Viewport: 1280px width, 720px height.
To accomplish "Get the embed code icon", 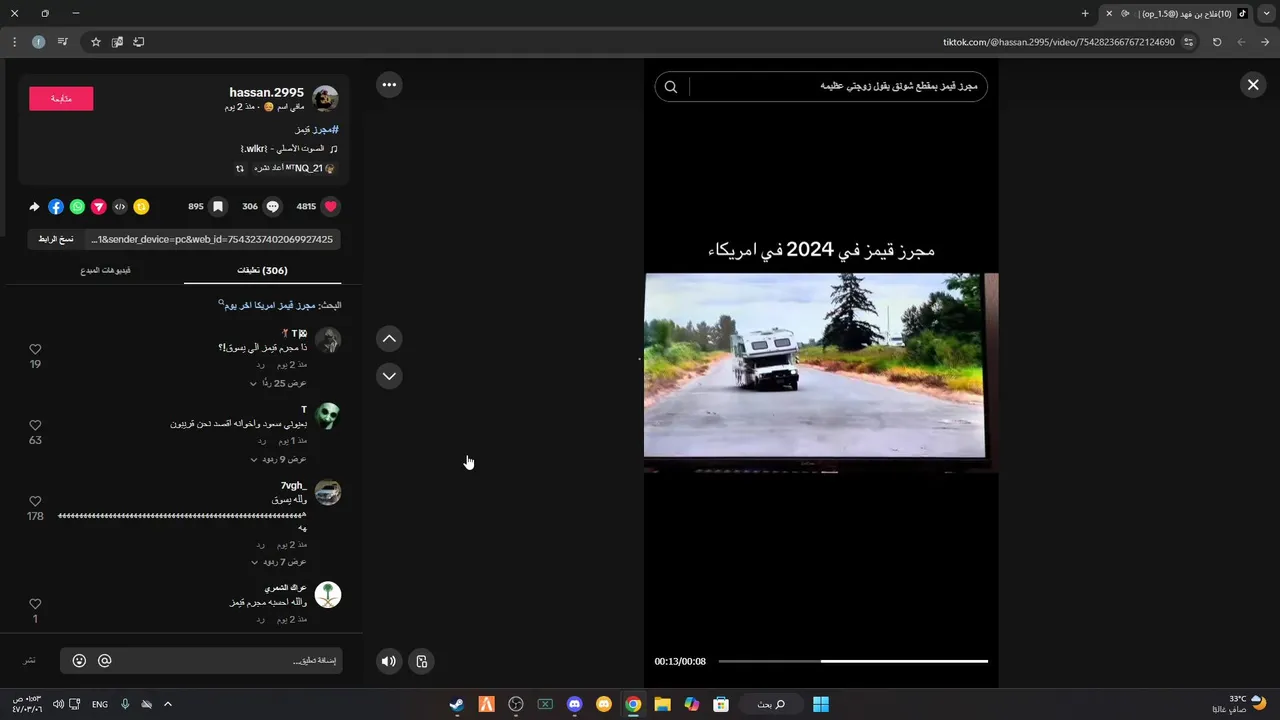I will coord(120,207).
